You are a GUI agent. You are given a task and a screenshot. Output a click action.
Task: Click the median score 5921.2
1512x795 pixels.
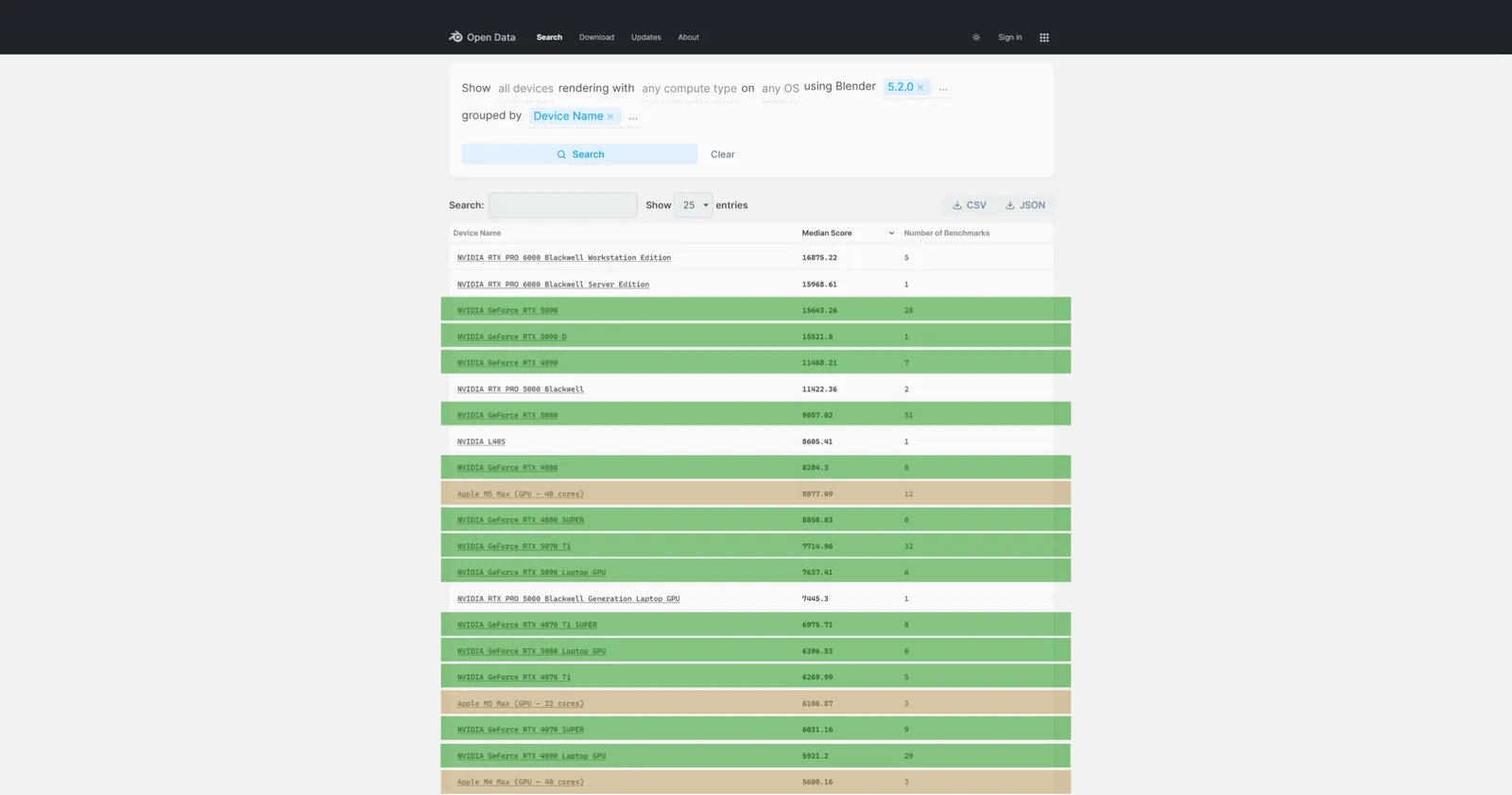[816, 757]
